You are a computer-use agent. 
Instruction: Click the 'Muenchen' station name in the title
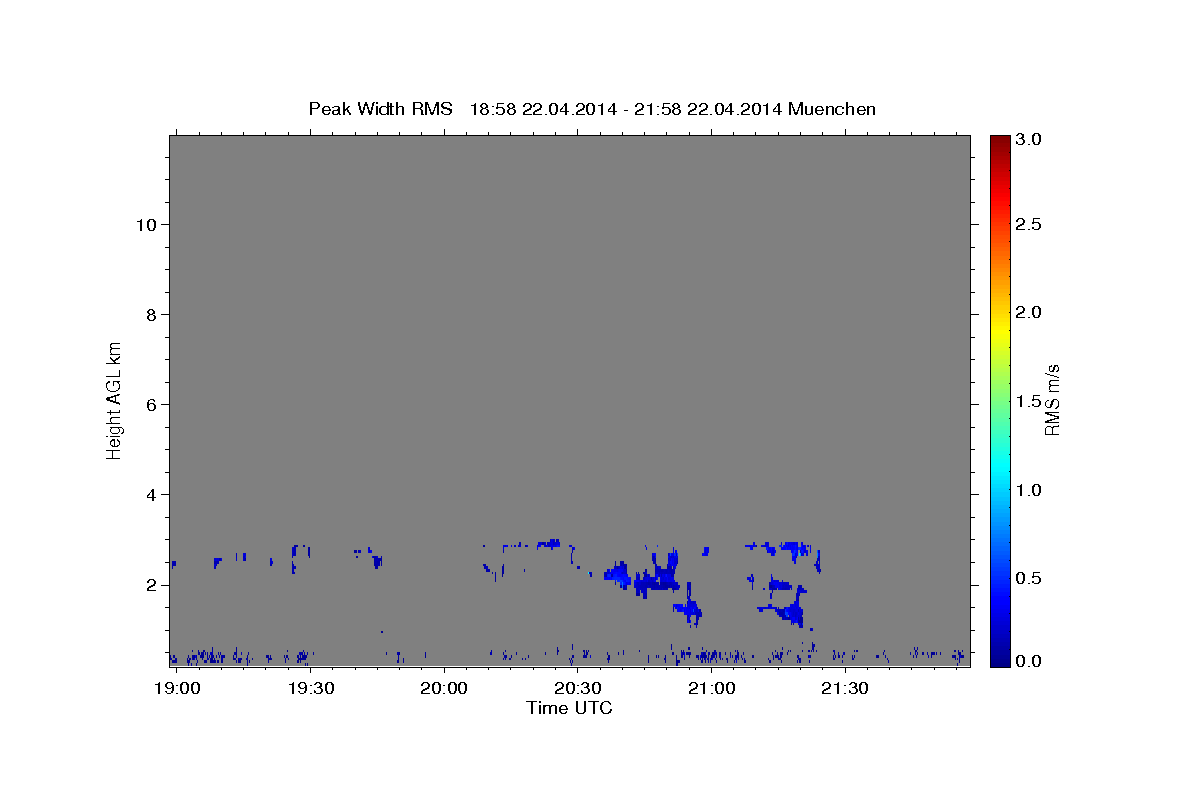[x=832, y=108]
